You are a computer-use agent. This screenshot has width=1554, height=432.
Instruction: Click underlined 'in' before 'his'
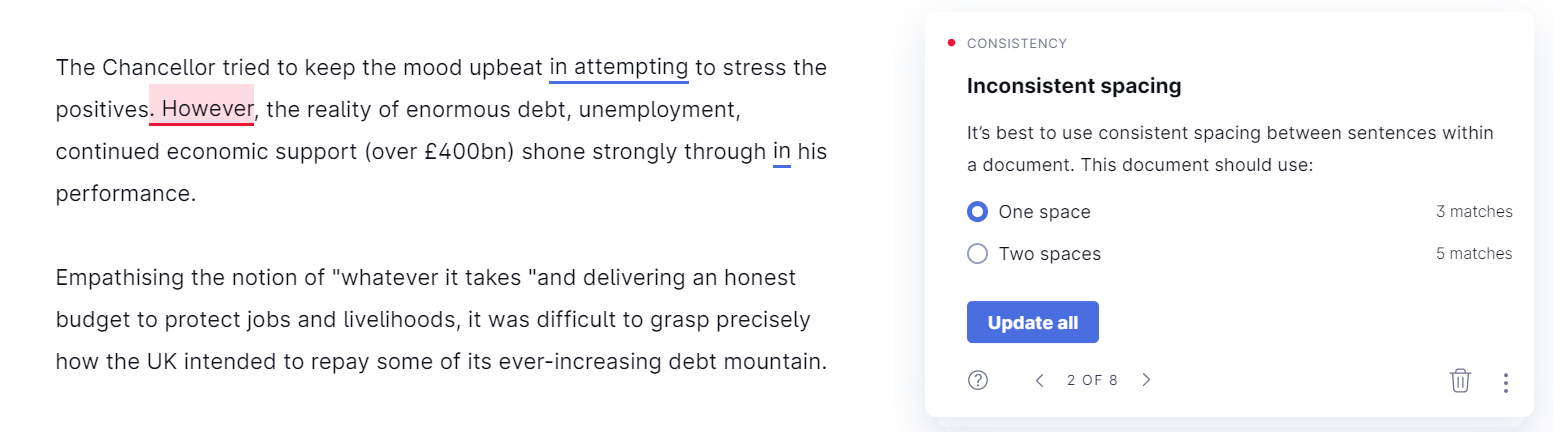pyautogui.click(x=782, y=152)
